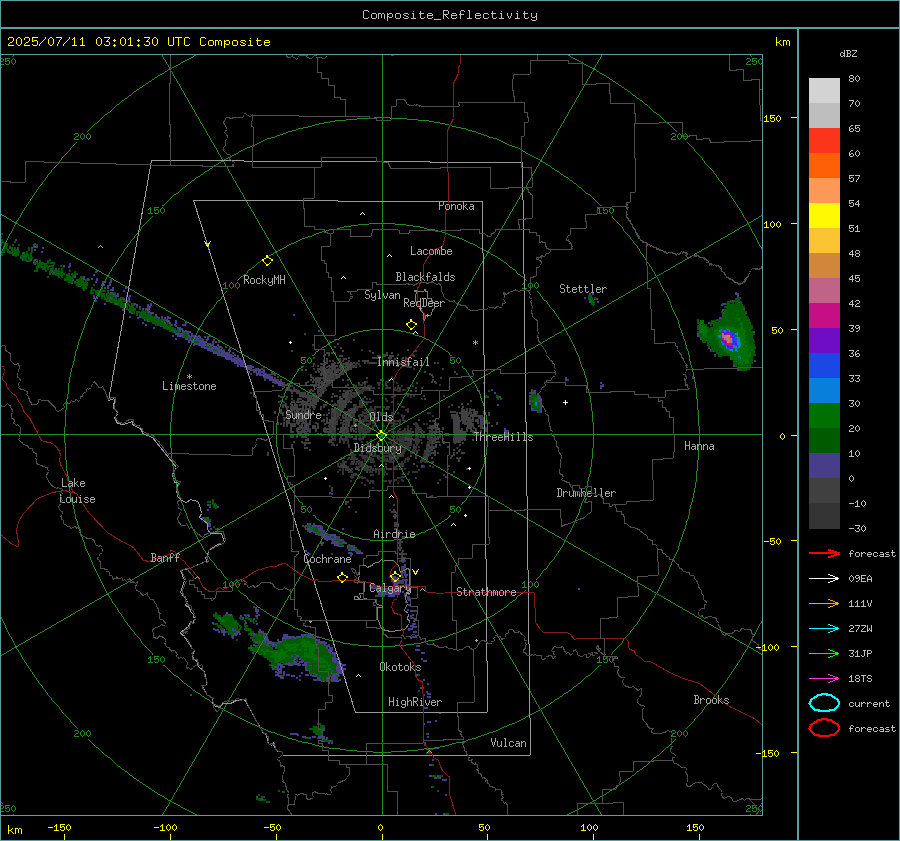
Task: Click the Strathmore label
Action: click(486, 592)
